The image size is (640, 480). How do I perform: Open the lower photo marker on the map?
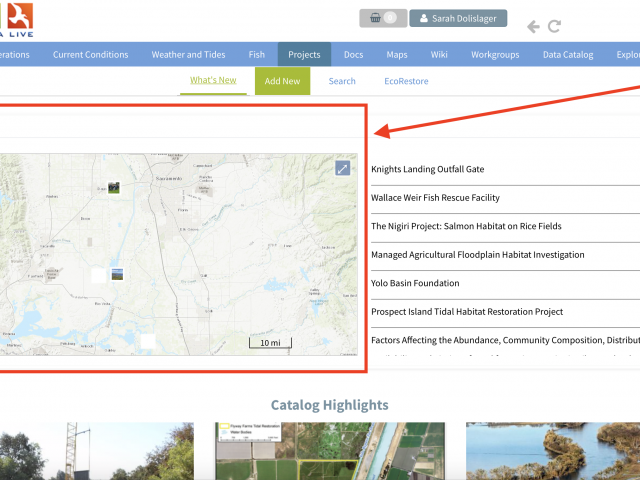(117, 274)
